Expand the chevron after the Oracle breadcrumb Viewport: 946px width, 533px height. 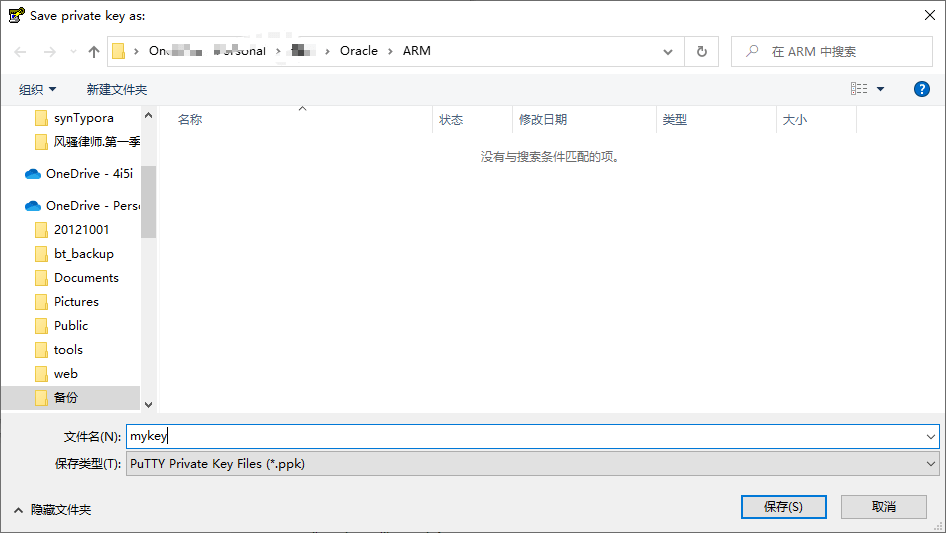(x=390, y=51)
